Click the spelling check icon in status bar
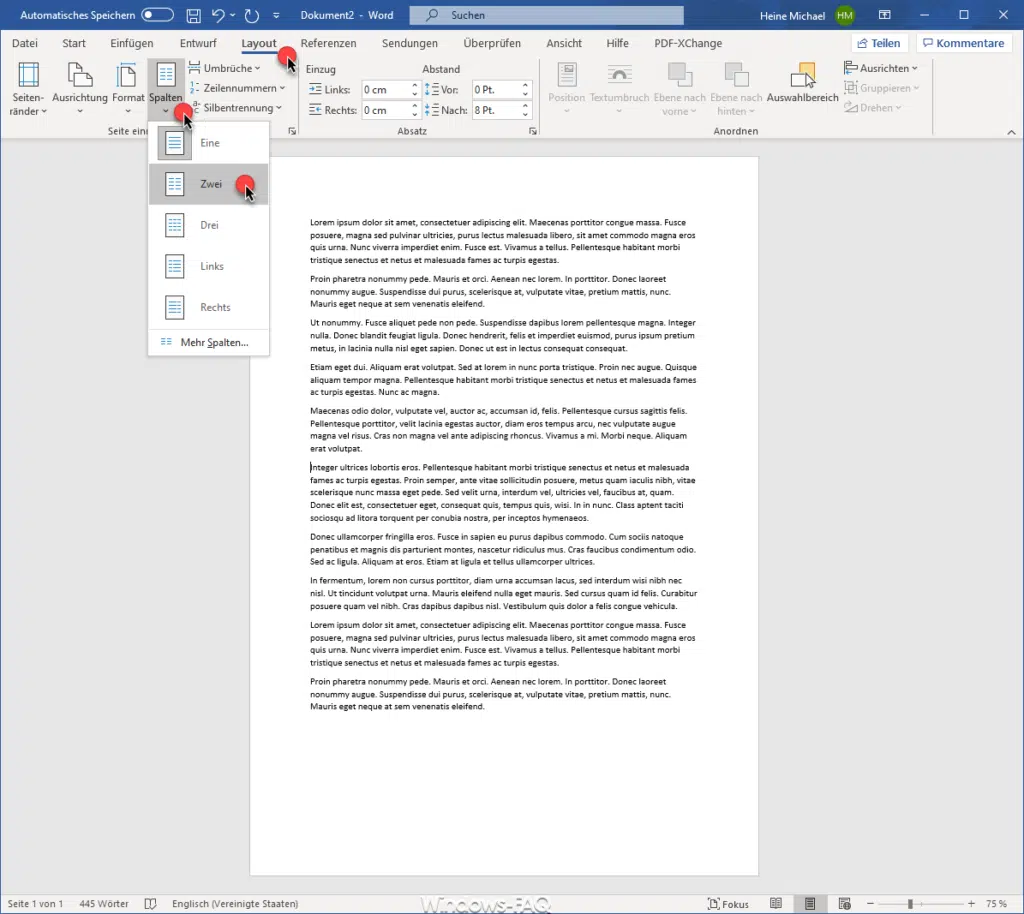Image resolution: width=1024 pixels, height=914 pixels. click(150, 903)
